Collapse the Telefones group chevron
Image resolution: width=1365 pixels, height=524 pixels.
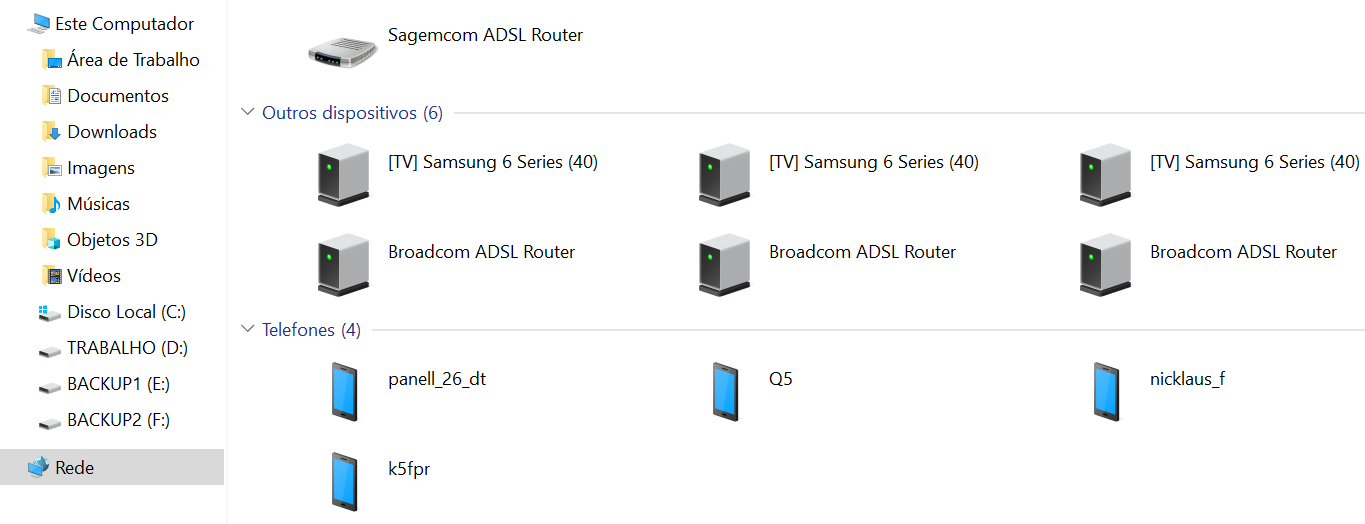[x=248, y=329]
